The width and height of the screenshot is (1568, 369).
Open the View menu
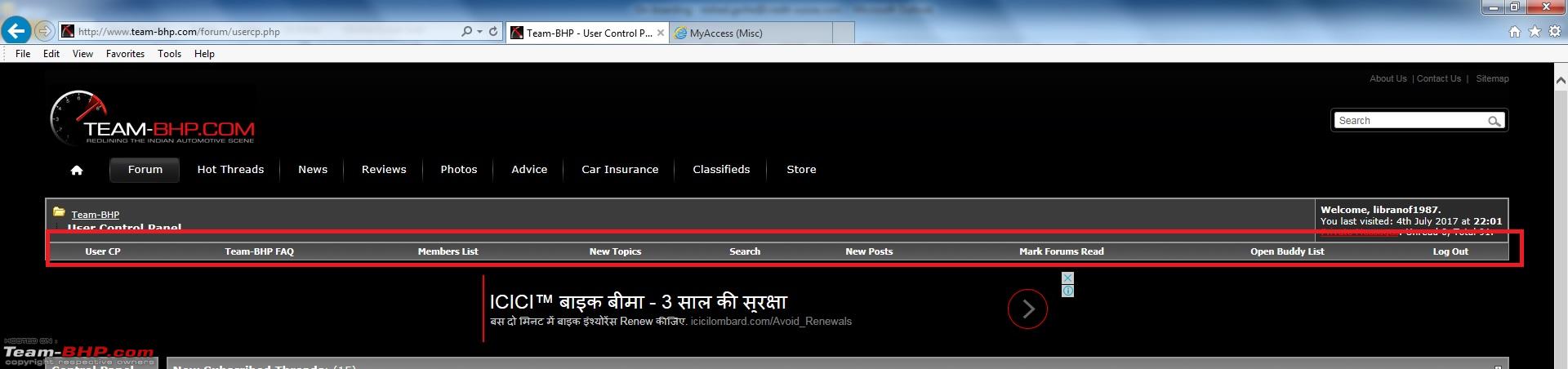[82, 54]
